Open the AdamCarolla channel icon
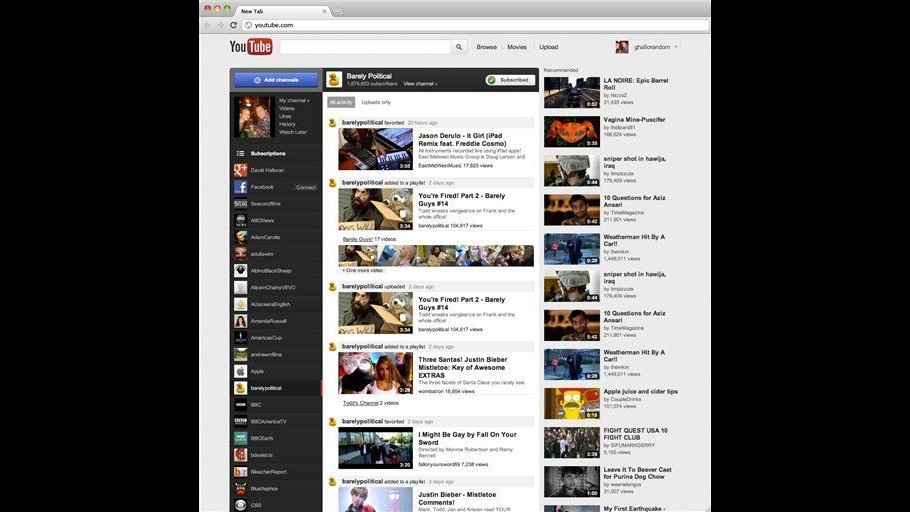910x512 pixels. [x=240, y=237]
